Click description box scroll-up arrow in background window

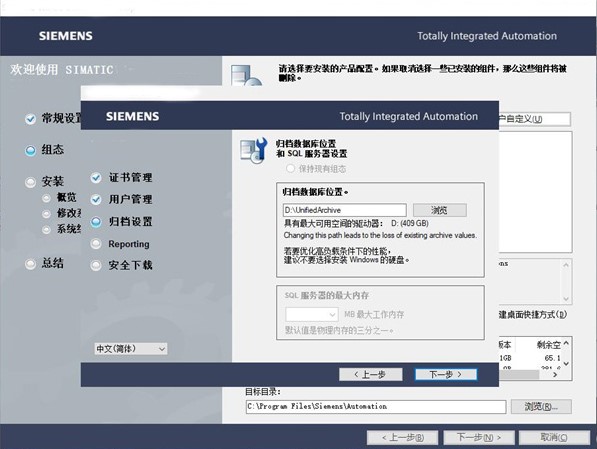click(x=566, y=265)
